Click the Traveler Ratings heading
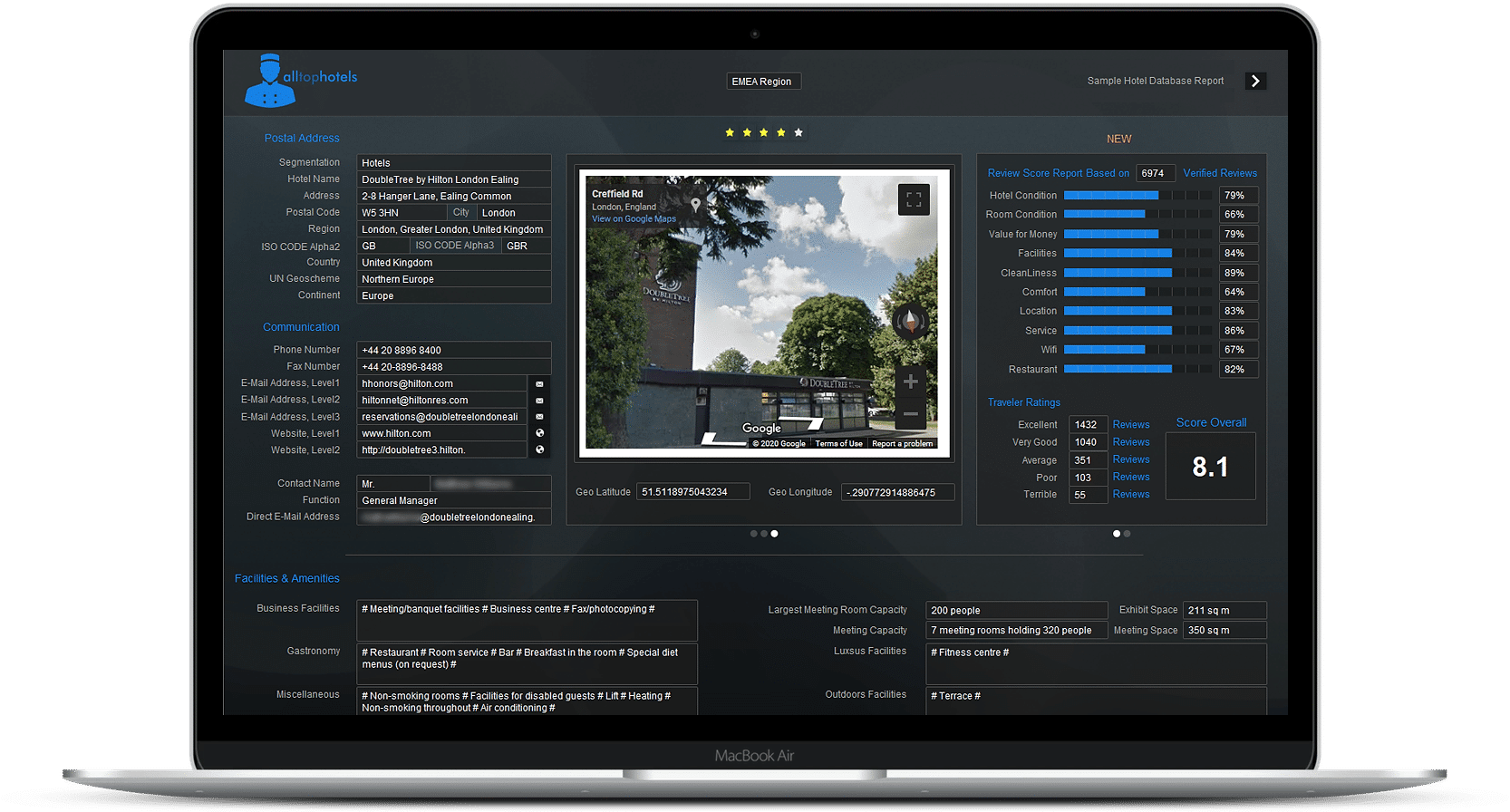 [1023, 402]
